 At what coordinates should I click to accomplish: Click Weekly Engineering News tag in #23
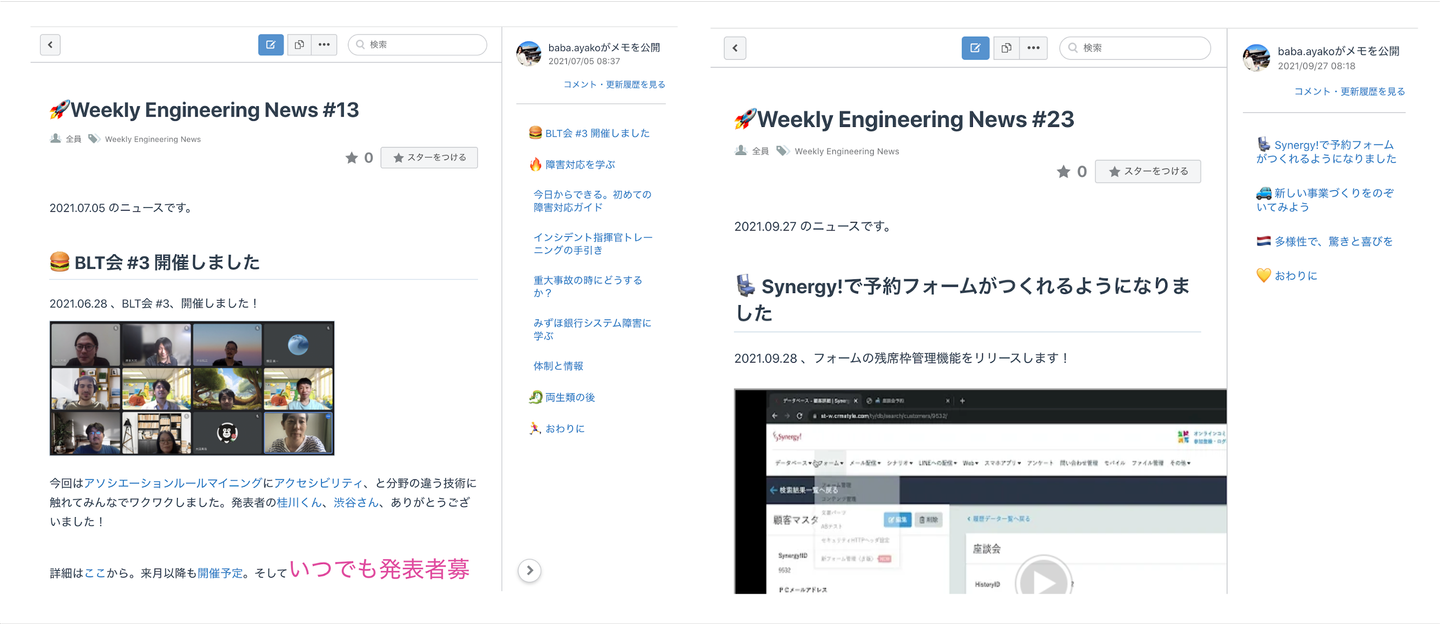[x=846, y=151]
